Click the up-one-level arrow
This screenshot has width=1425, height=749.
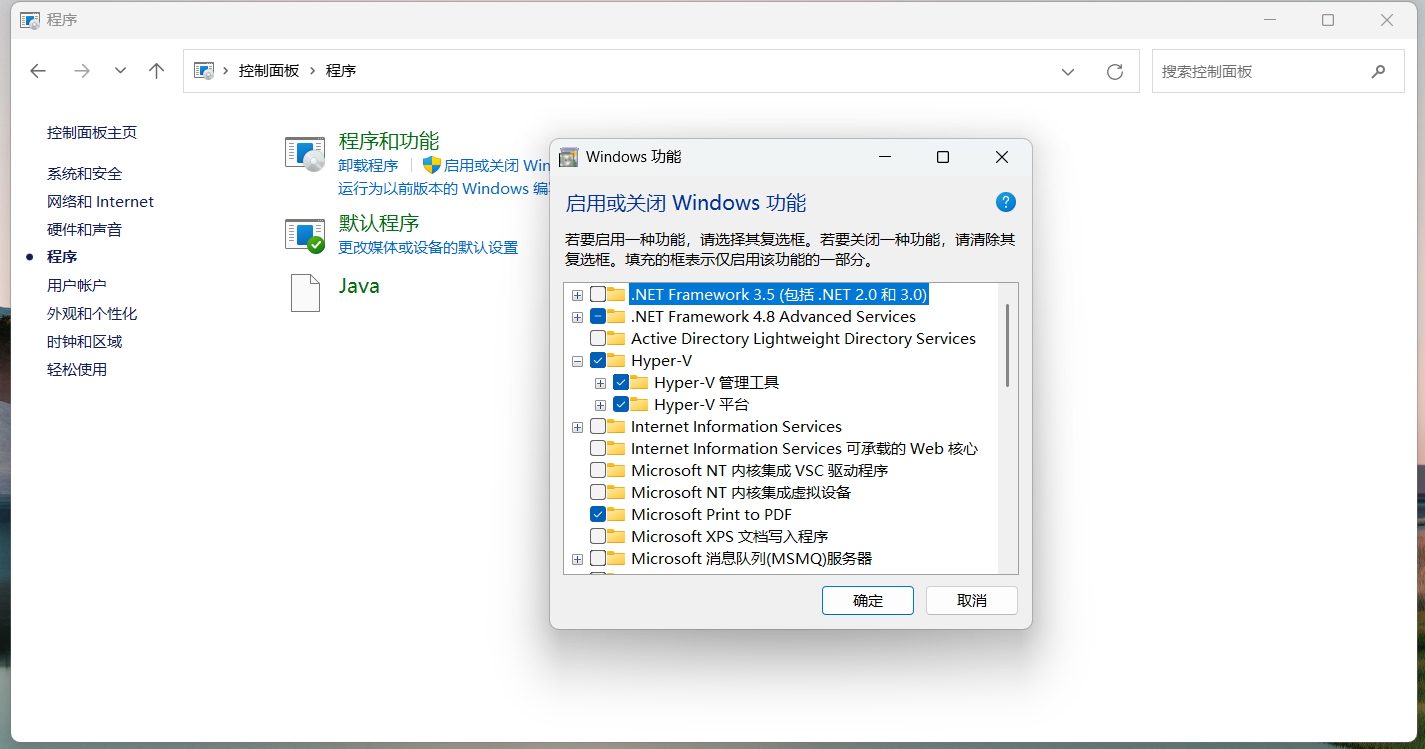click(156, 71)
